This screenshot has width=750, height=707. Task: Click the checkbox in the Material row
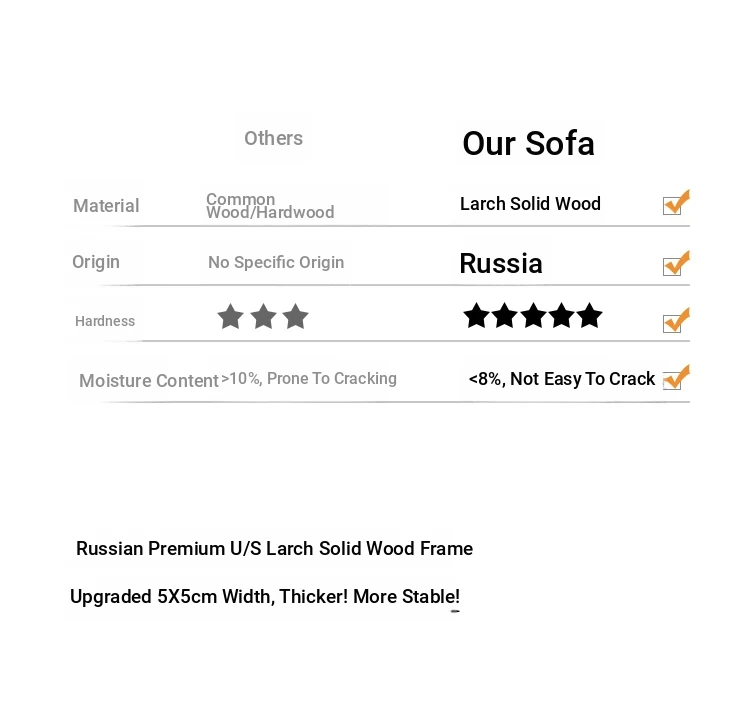672,205
